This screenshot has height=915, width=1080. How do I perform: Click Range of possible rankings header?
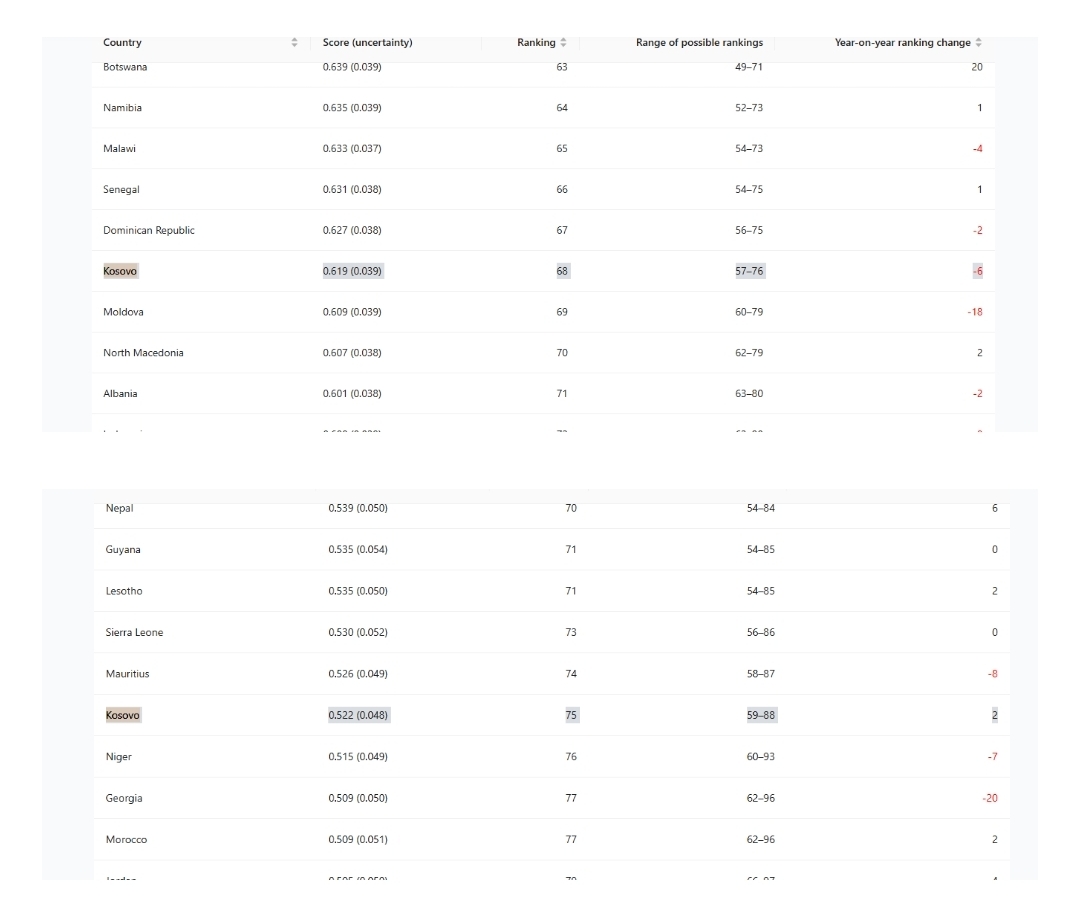point(699,43)
